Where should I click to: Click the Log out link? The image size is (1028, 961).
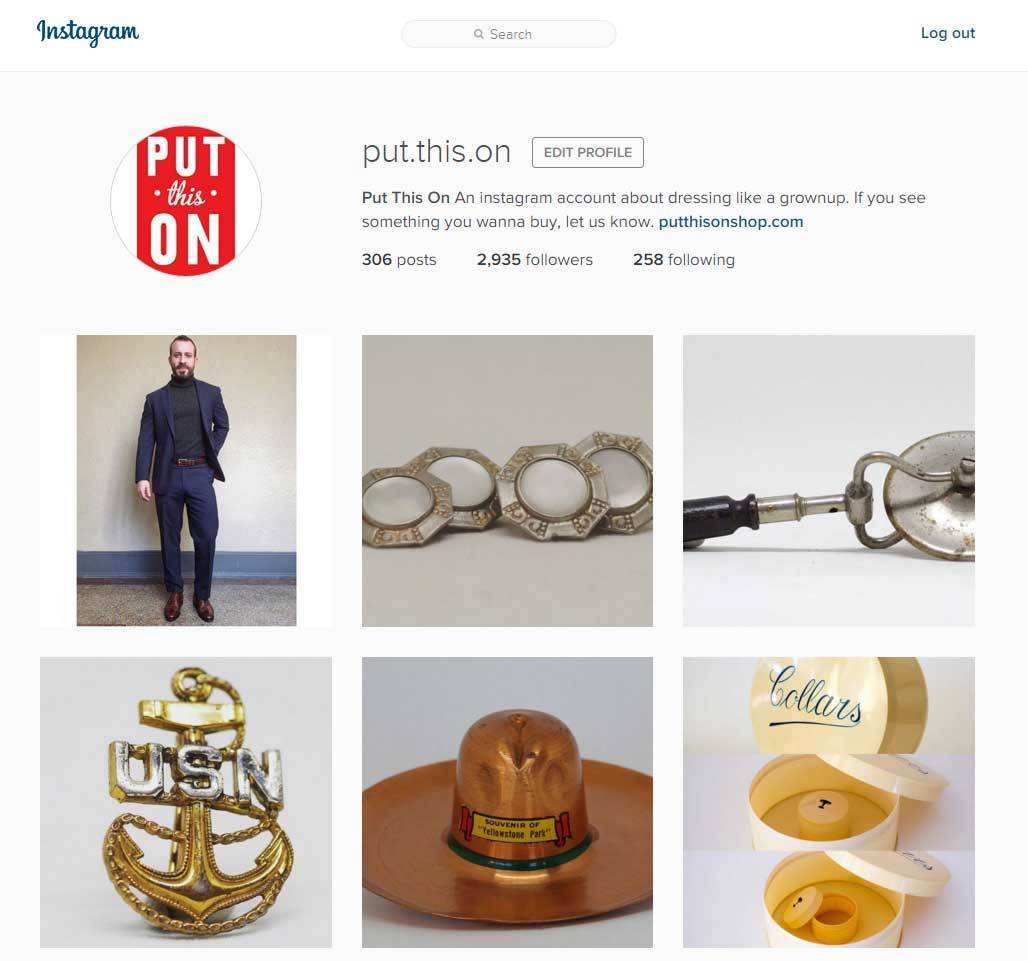tap(947, 33)
